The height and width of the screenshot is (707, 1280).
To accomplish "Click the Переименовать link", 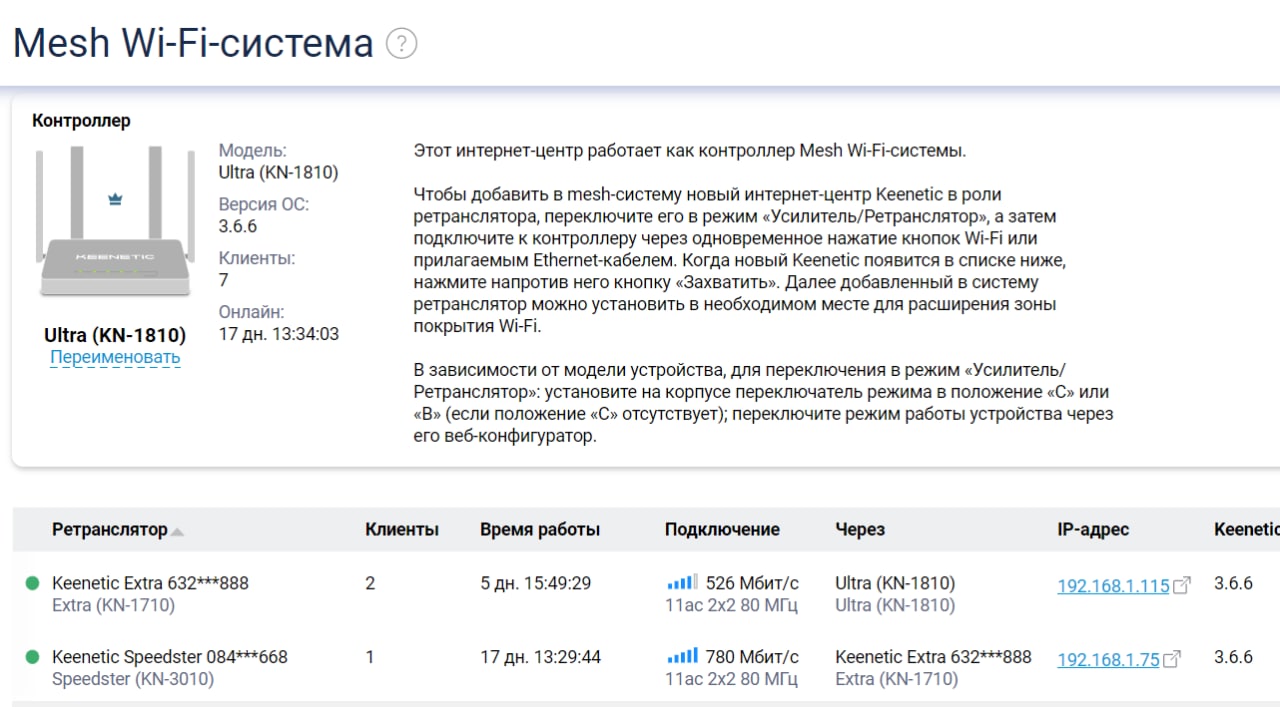I will click(115, 357).
